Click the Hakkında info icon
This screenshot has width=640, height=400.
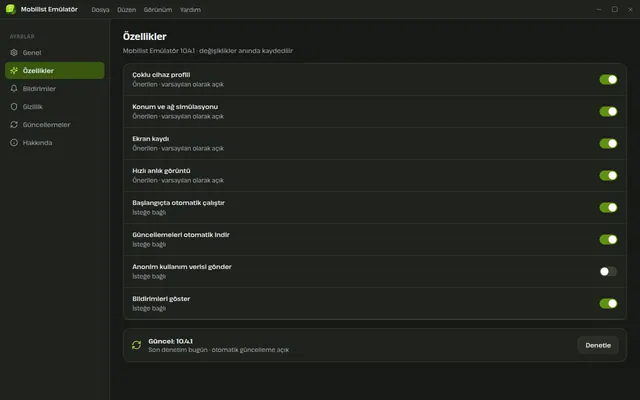[x=14, y=142]
